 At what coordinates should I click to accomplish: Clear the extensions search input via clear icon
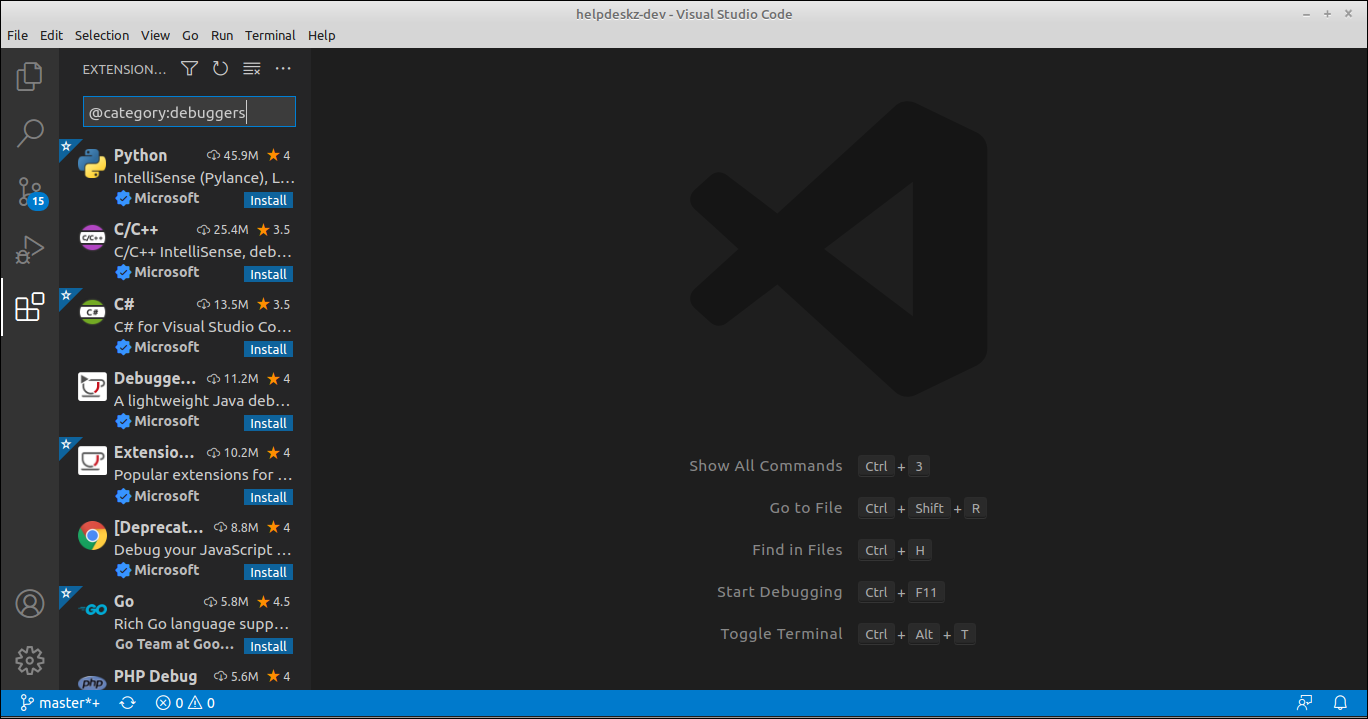(251, 68)
